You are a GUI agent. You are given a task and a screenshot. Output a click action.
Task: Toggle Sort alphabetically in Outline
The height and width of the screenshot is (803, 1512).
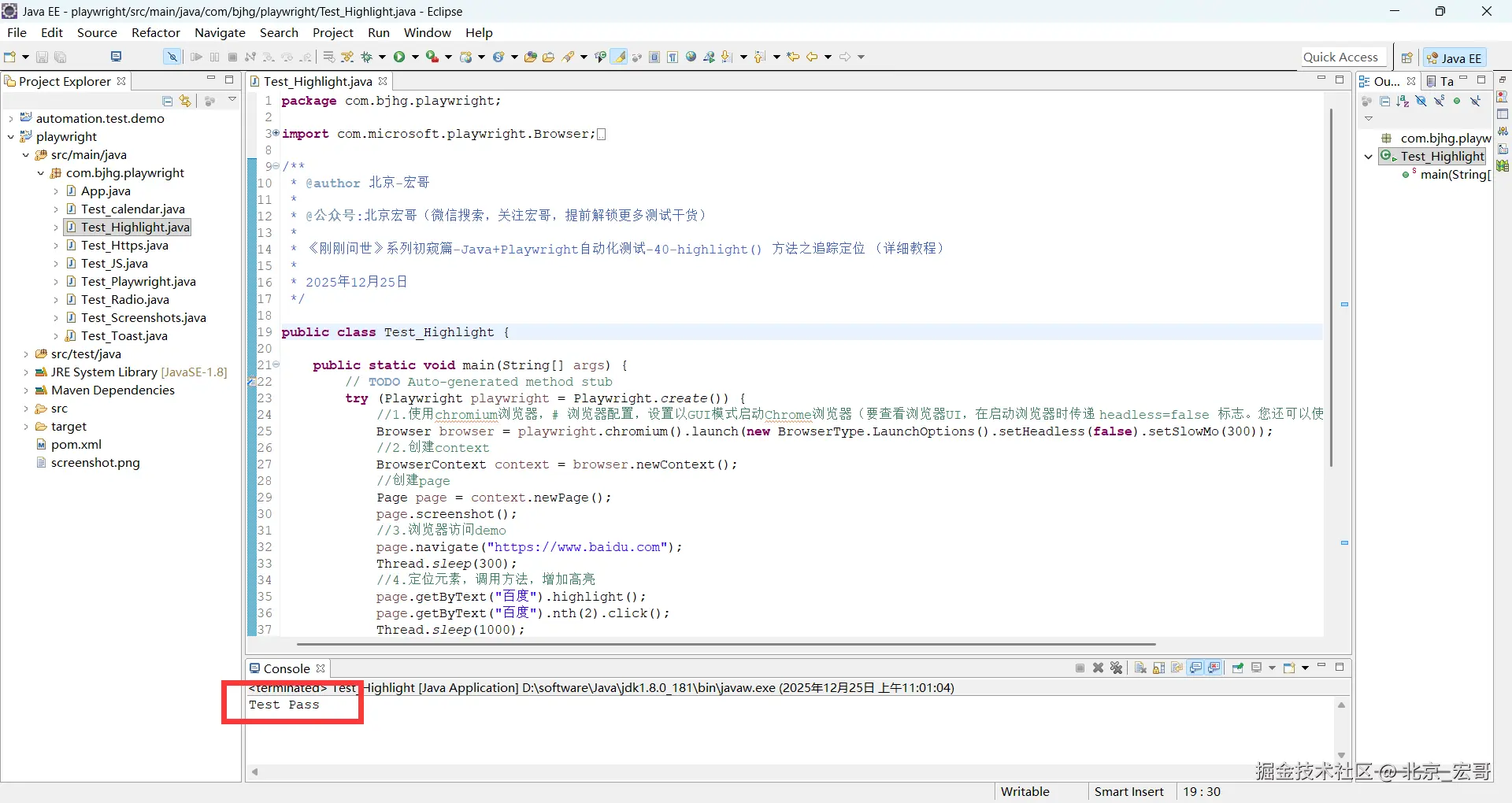click(x=1403, y=101)
